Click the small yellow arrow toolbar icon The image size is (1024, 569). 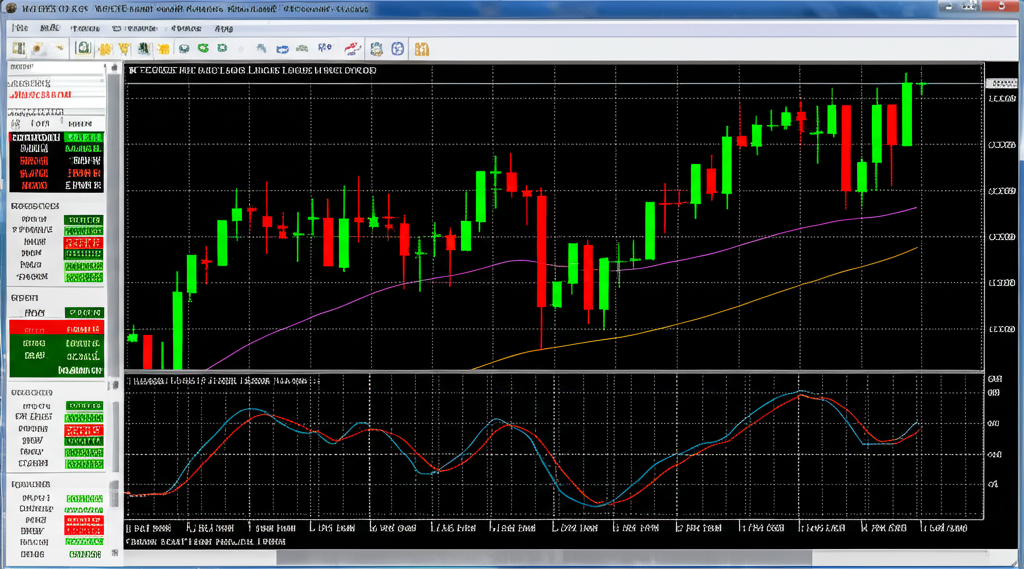coord(59,48)
